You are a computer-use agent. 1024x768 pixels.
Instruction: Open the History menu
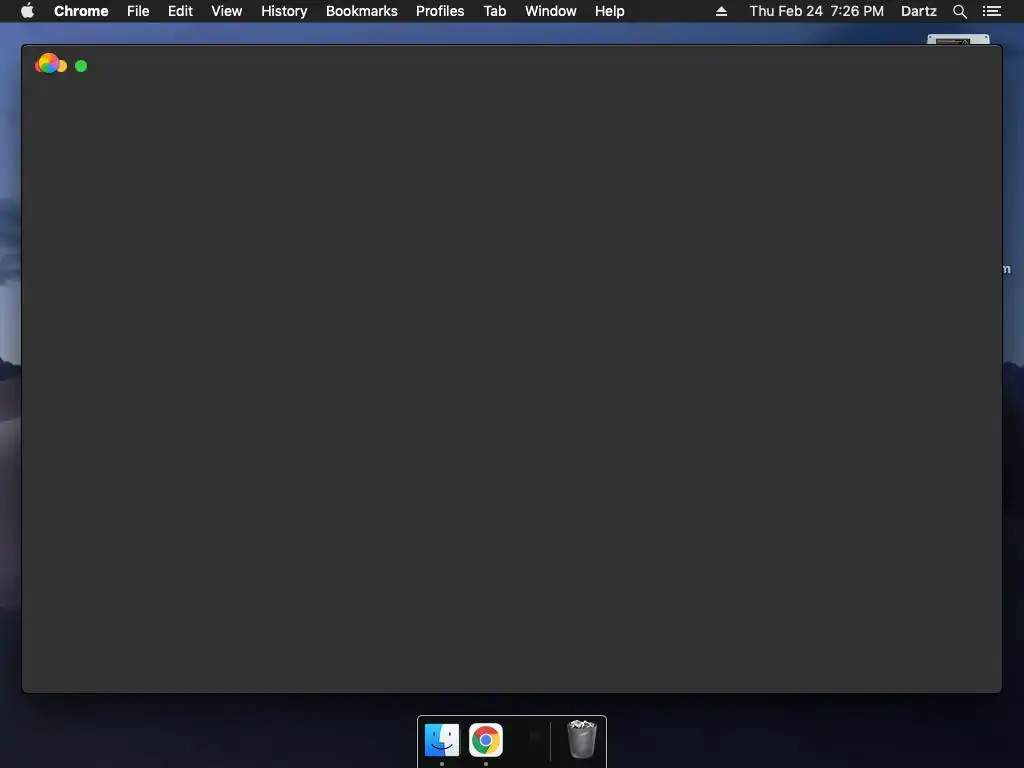[284, 11]
